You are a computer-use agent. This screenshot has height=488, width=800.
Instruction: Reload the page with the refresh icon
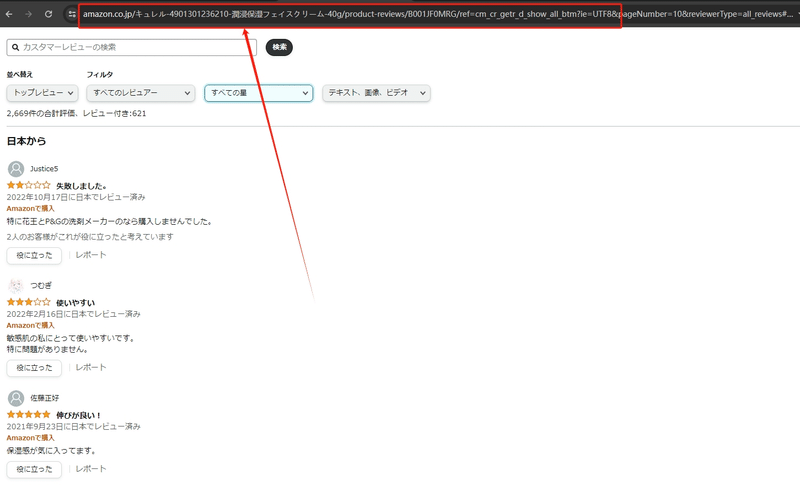(48, 14)
